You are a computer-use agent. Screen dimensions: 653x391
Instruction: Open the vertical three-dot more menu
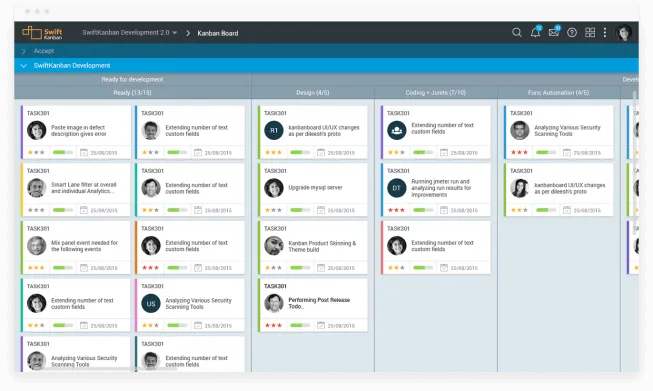tap(605, 32)
